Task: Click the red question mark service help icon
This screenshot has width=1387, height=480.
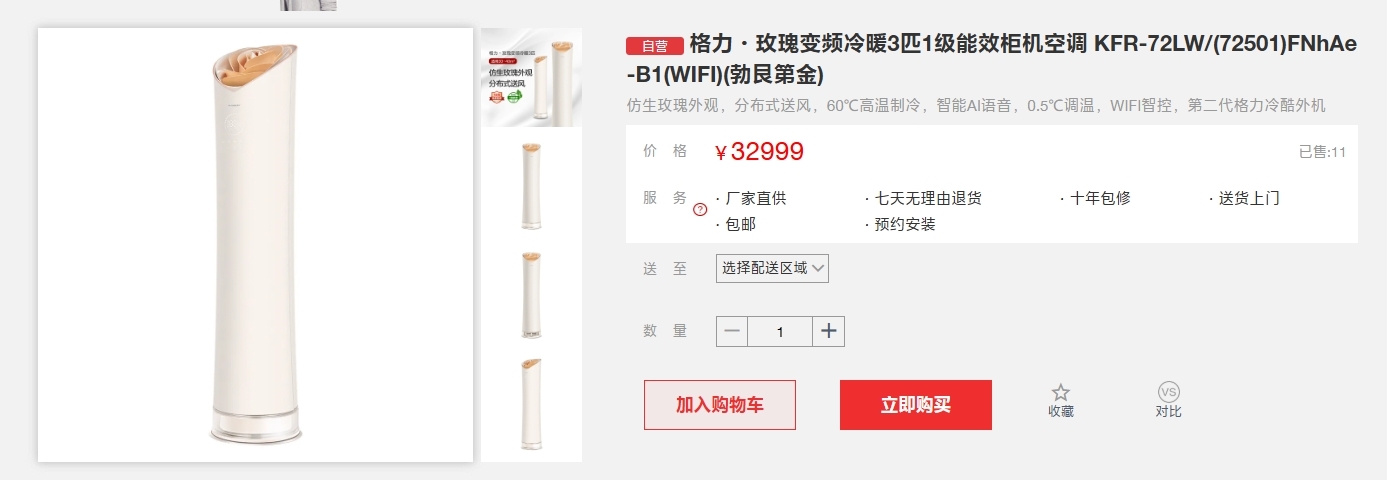Action: point(700,209)
